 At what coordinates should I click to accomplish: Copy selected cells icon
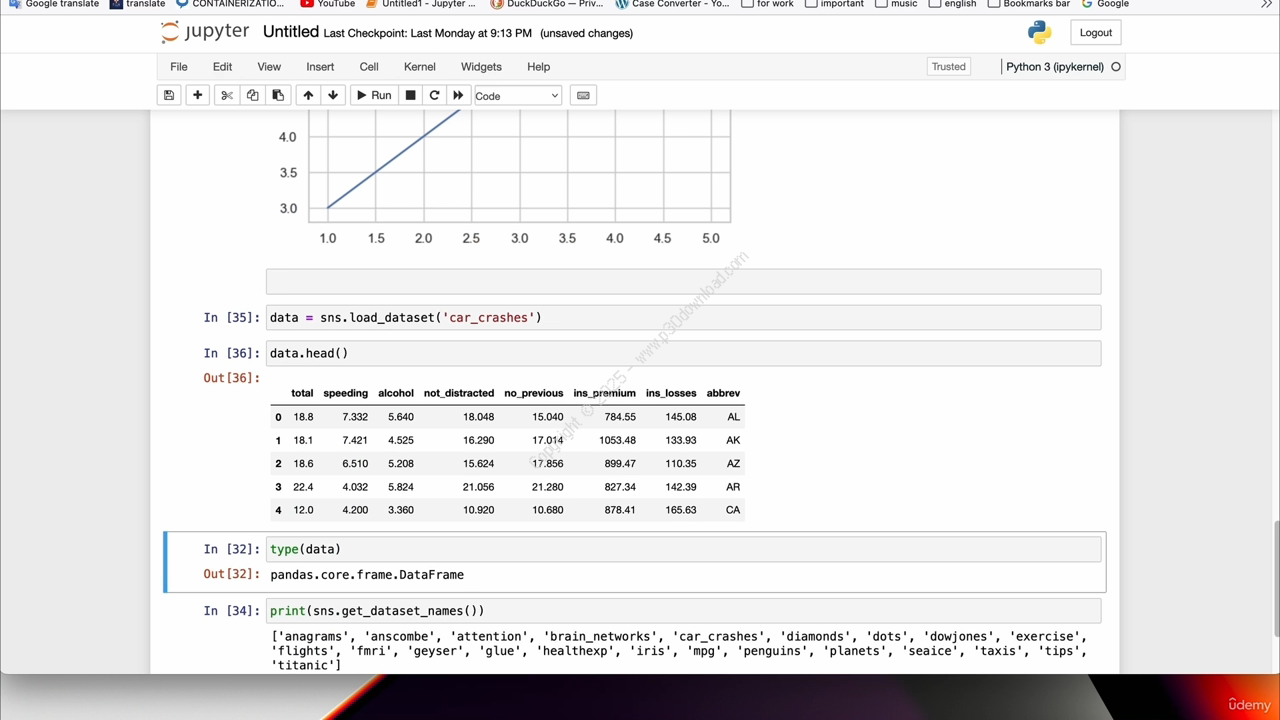252,96
